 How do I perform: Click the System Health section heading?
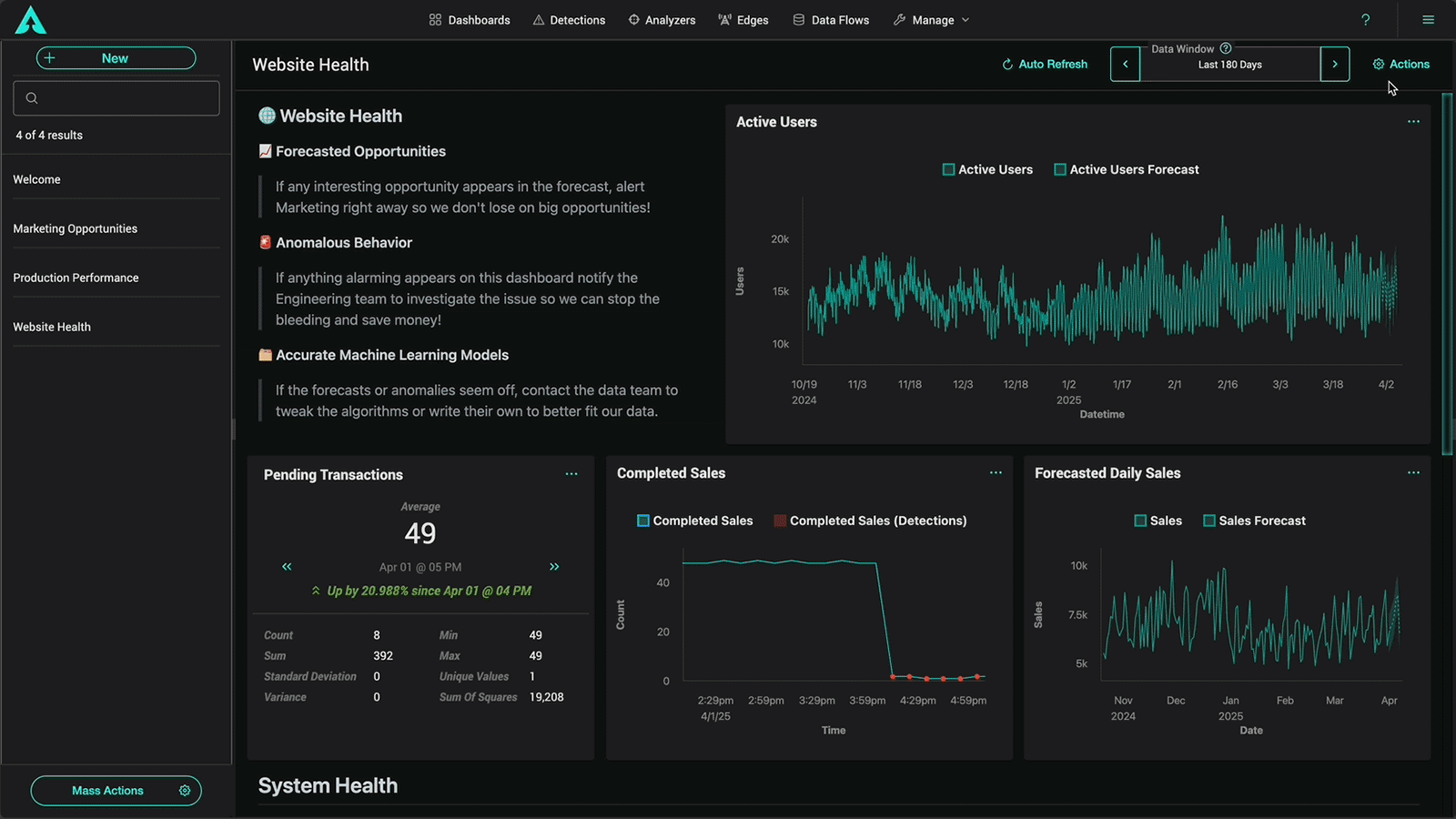click(328, 785)
